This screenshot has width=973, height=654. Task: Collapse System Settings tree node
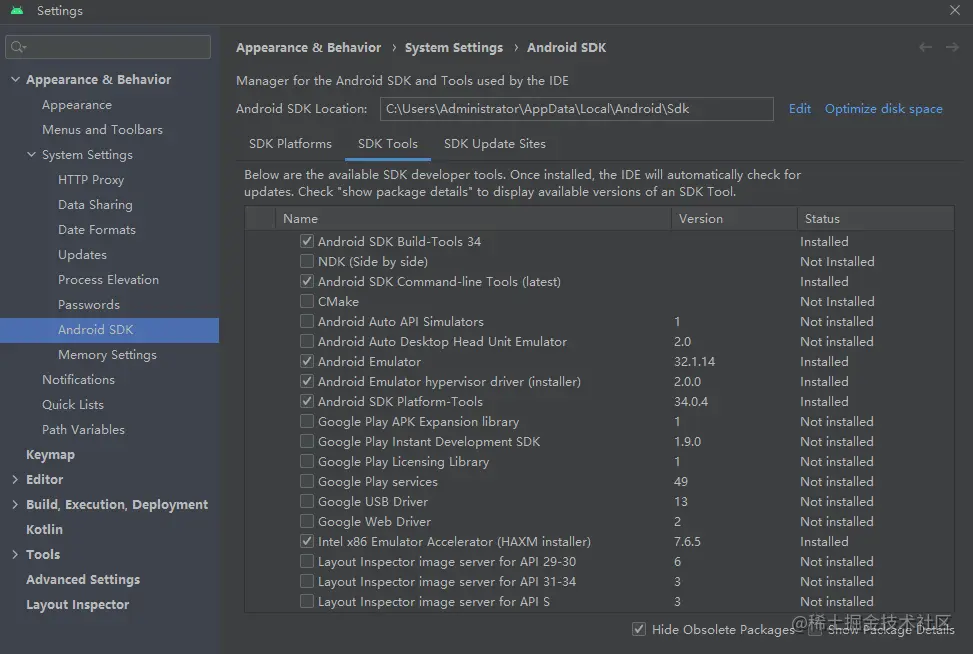pyautogui.click(x=31, y=155)
